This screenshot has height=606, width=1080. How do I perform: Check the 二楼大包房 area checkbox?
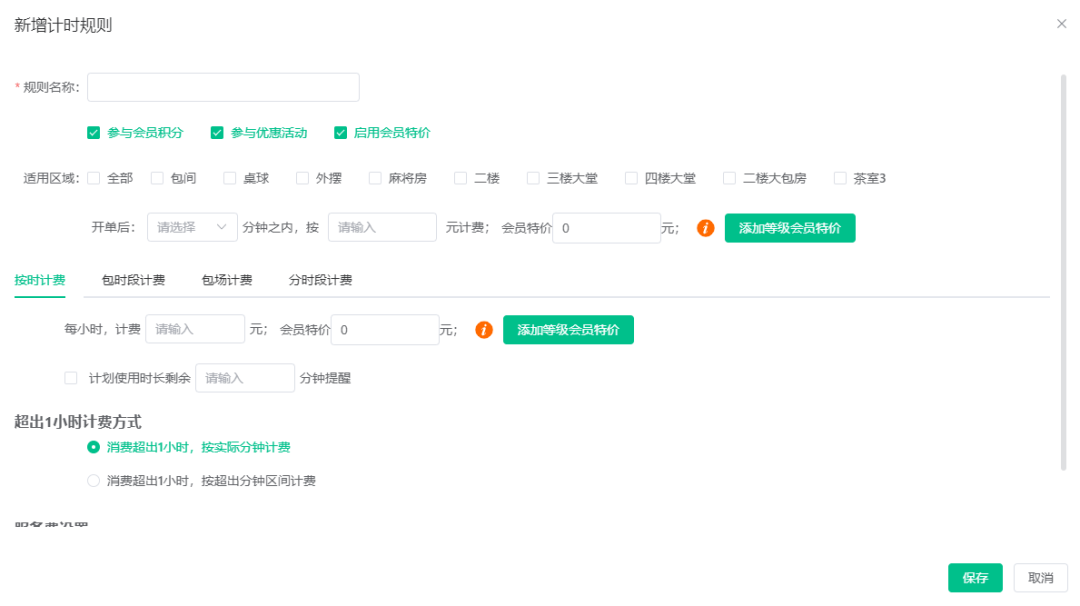(729, 178)
